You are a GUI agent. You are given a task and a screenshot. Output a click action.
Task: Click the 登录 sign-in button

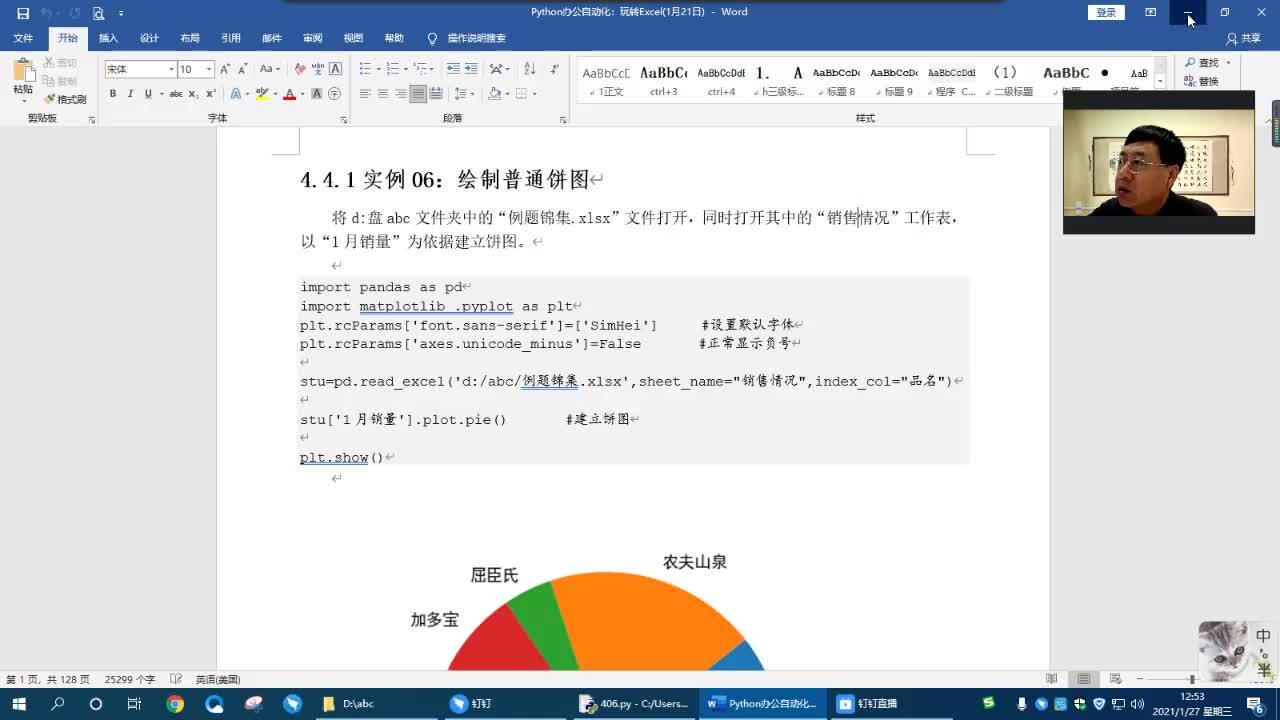pyautogui.click(x=1106, y=13)
